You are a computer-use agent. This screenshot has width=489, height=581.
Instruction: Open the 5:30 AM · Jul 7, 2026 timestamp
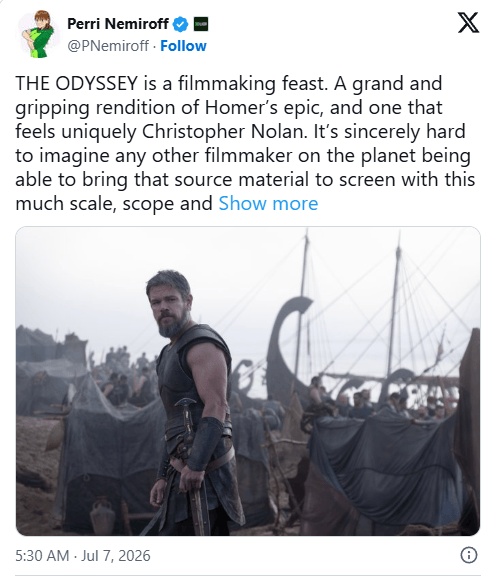(83, 556)
